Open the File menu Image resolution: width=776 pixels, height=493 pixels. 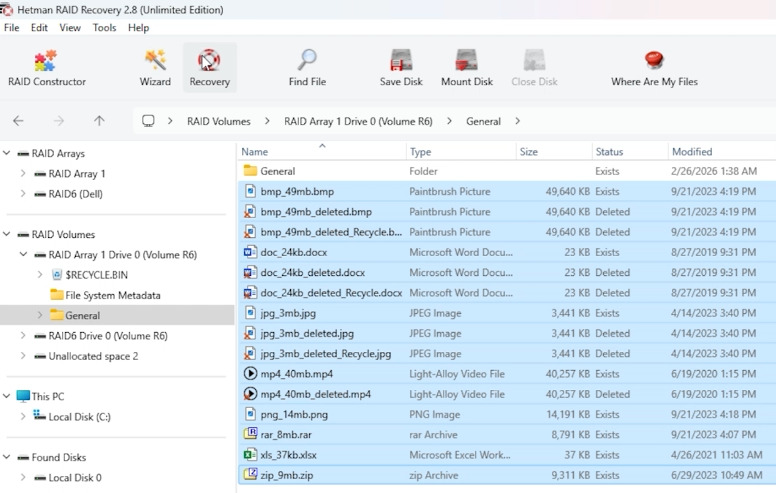[x=11, y=28]
